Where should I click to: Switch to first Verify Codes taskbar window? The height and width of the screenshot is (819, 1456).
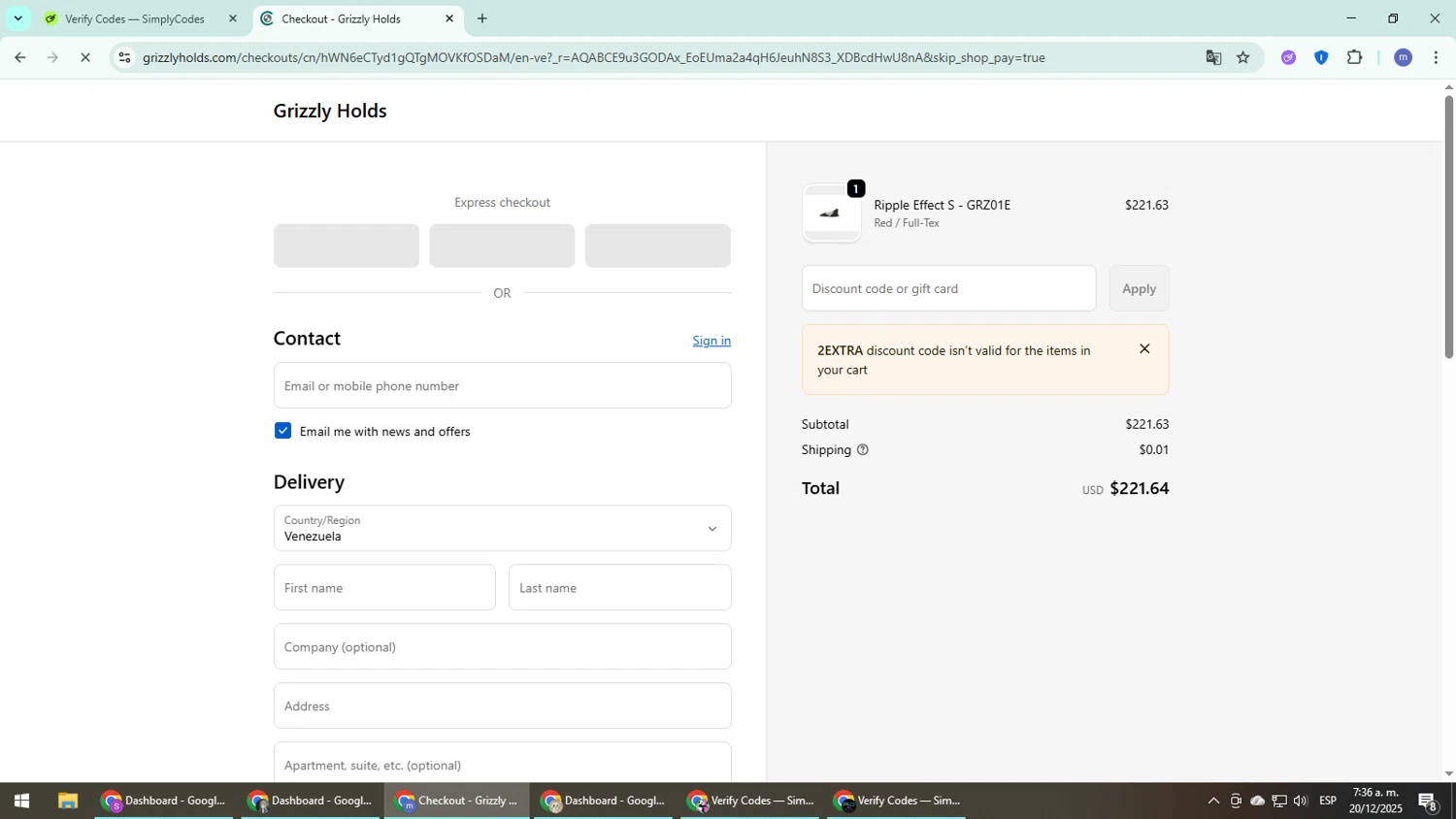(x=749, y=802)
